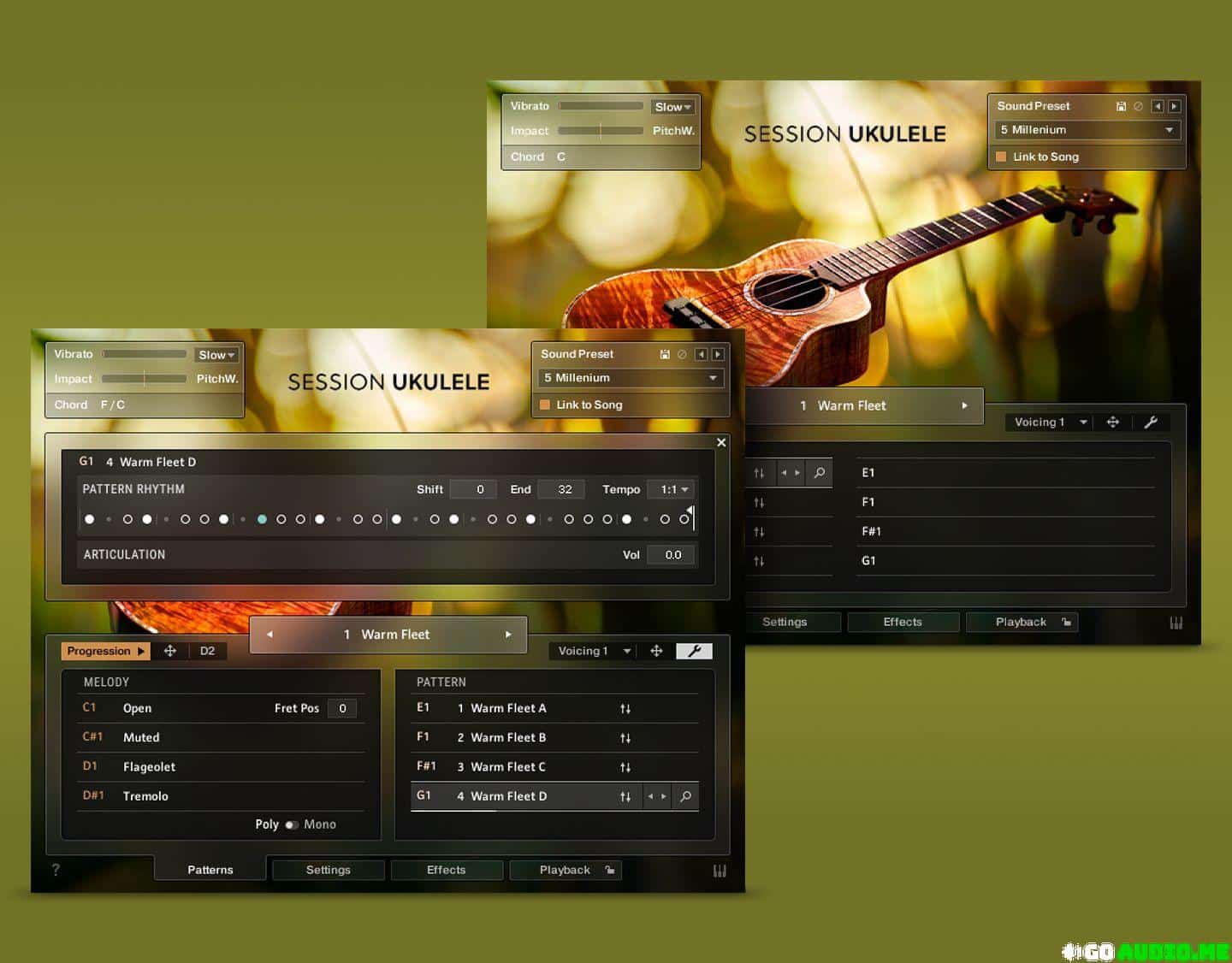Toggle Playback lock icon in back window

click(x=1066, y=622)
